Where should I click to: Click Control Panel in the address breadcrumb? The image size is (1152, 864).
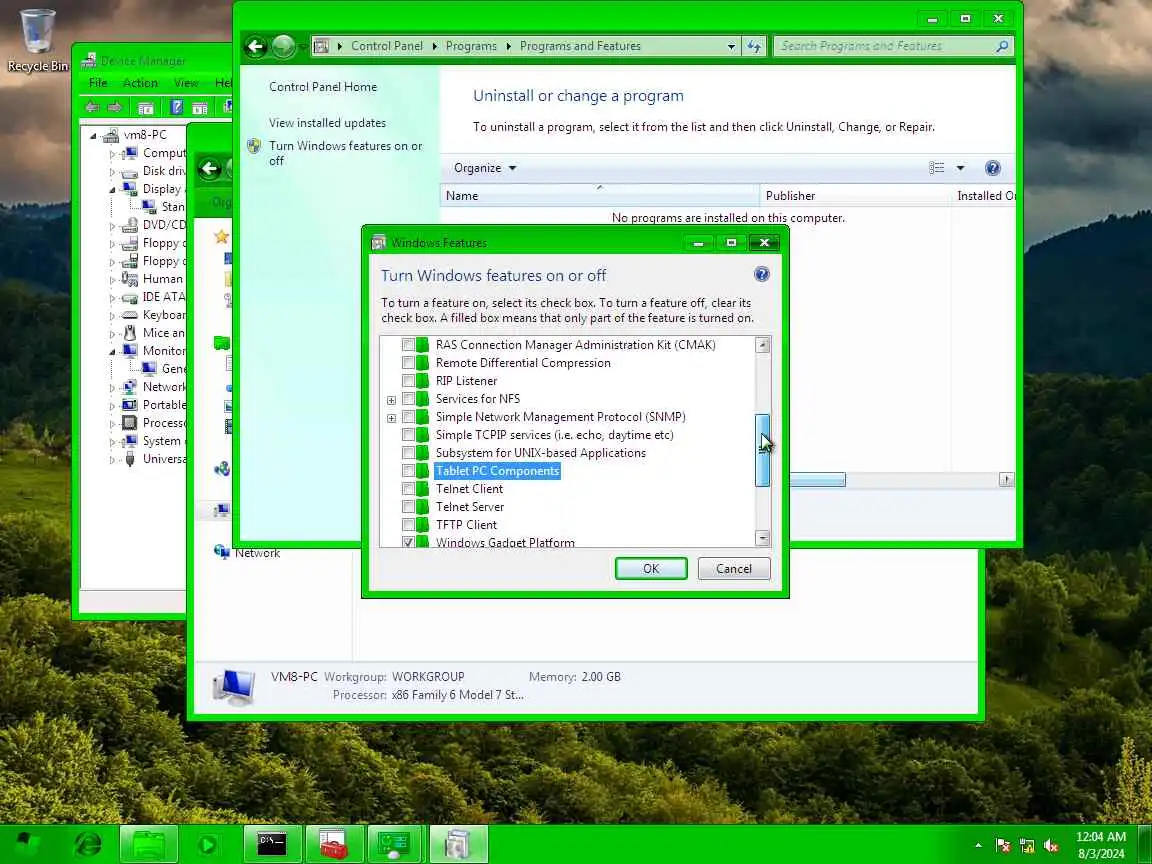click(x=386, y=46)
